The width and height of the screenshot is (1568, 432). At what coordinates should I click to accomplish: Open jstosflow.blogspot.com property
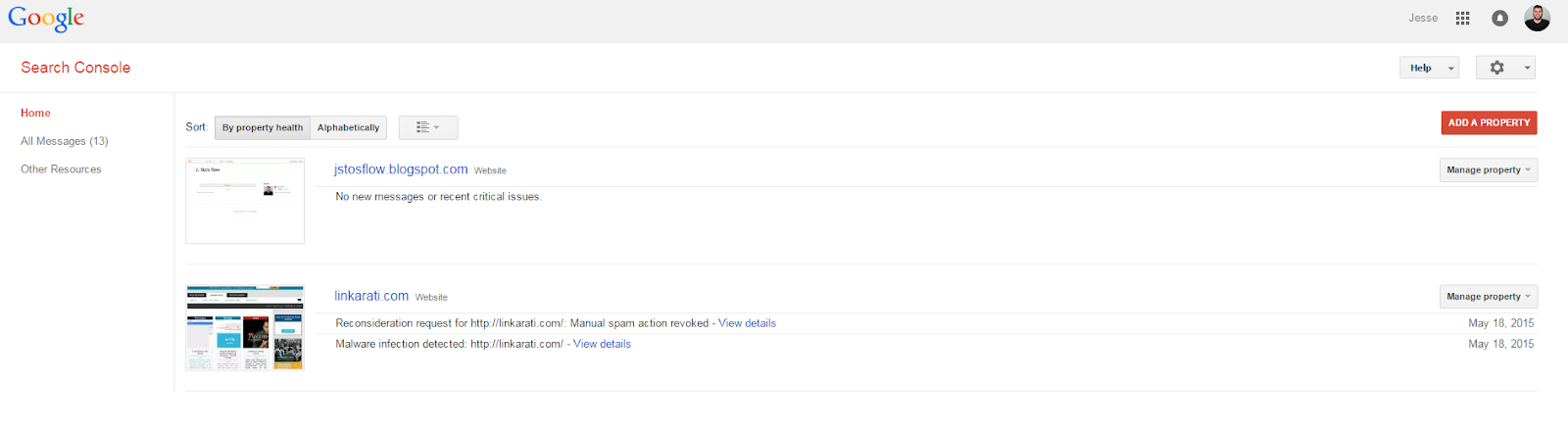pos(401,169)
